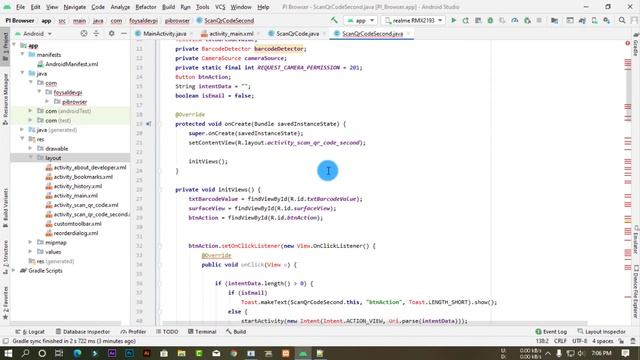Viewport: 640px width, 360px height.
Task: Open the Refactor menu
Action: (x=146, y=7)
